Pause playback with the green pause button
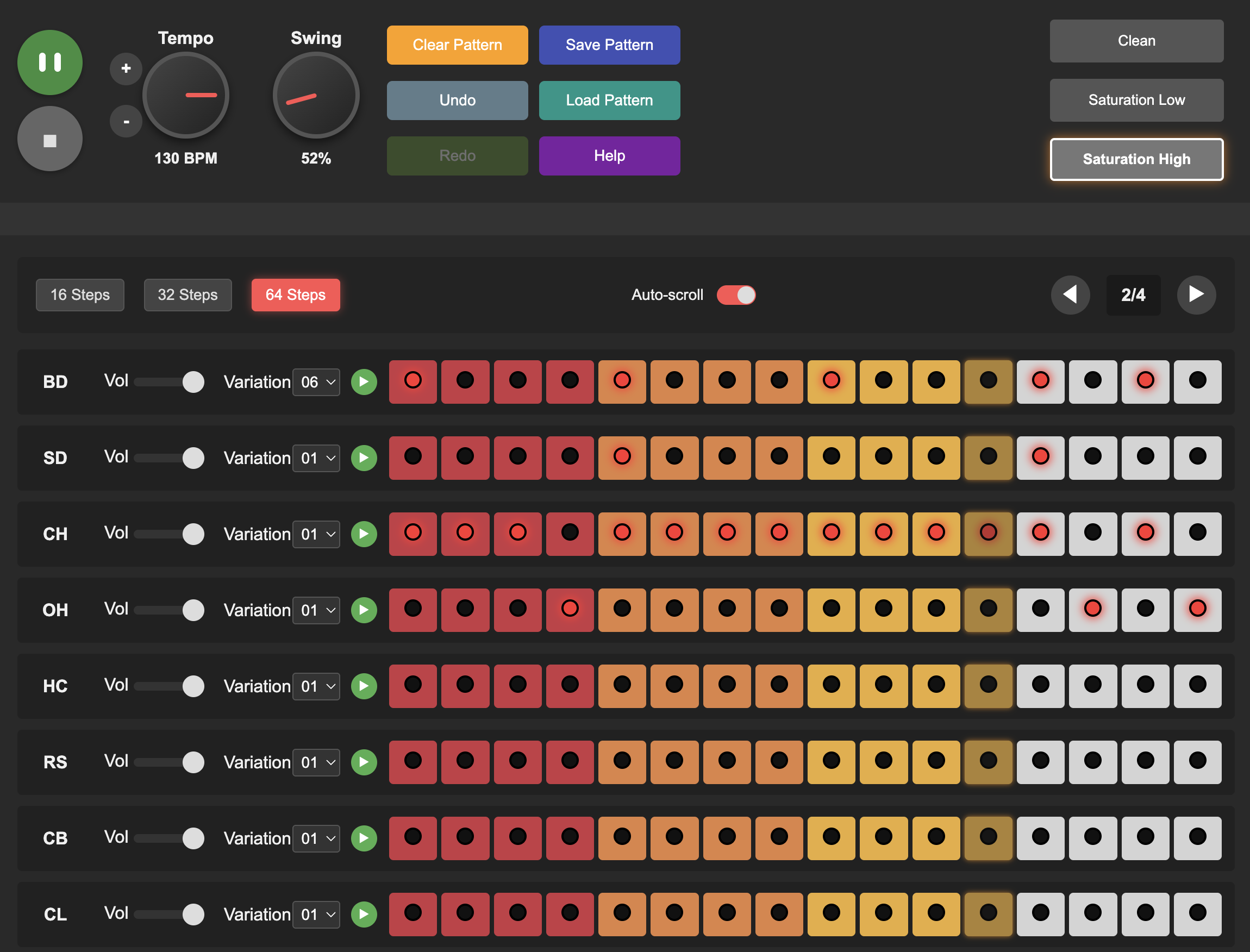 [50, 62]
